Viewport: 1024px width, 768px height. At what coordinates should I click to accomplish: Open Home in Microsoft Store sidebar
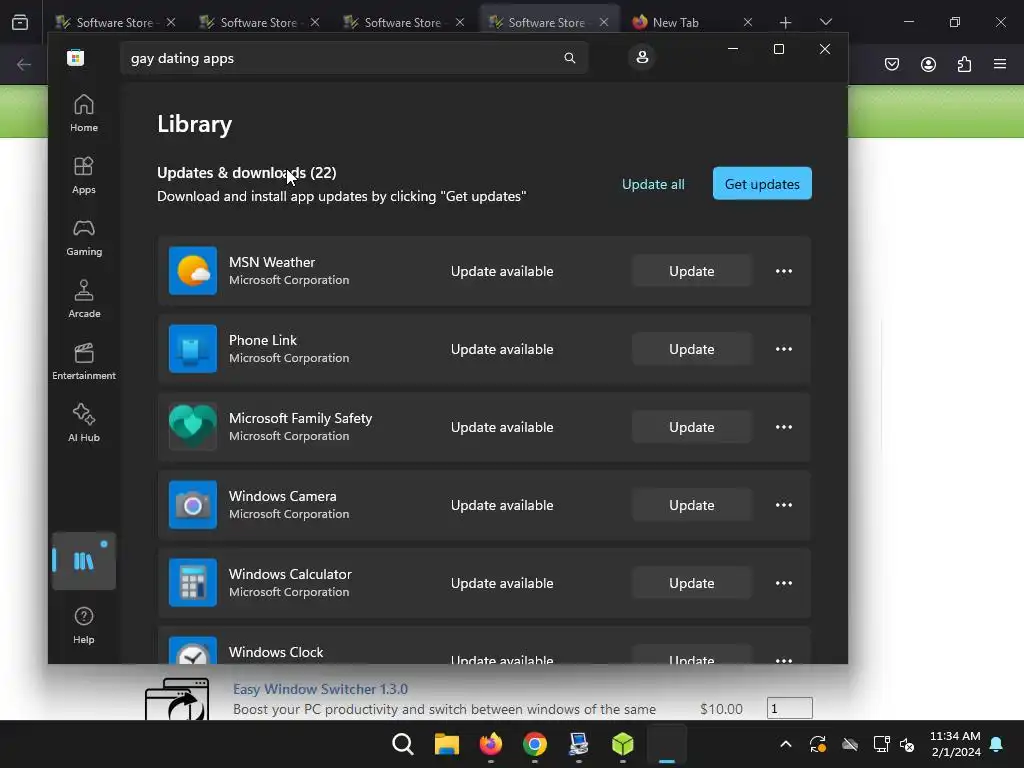tap(84, 114)
